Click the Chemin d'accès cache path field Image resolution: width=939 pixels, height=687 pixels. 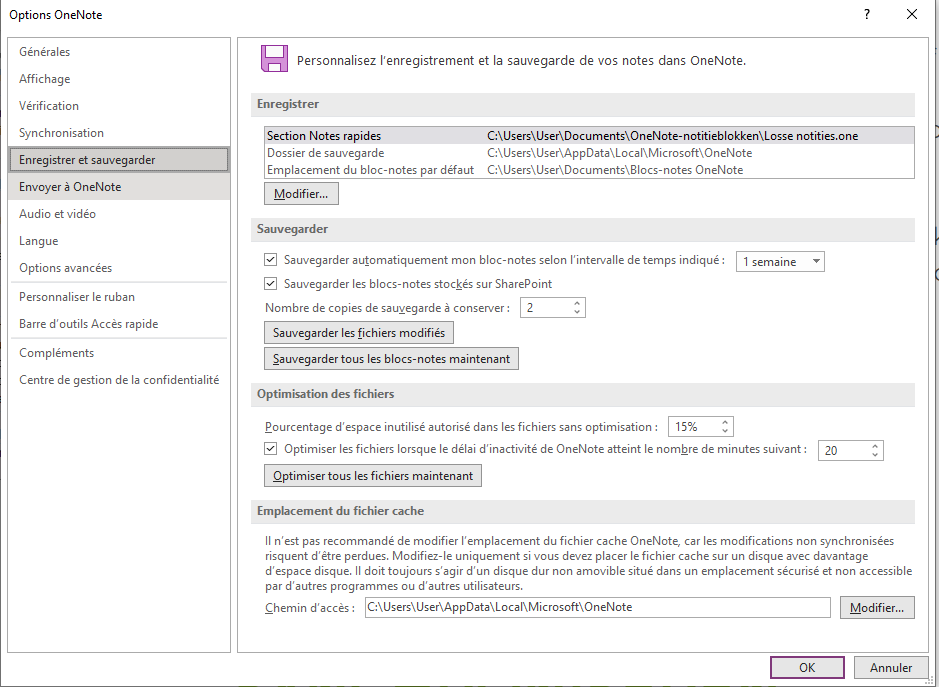click(598, 607)
